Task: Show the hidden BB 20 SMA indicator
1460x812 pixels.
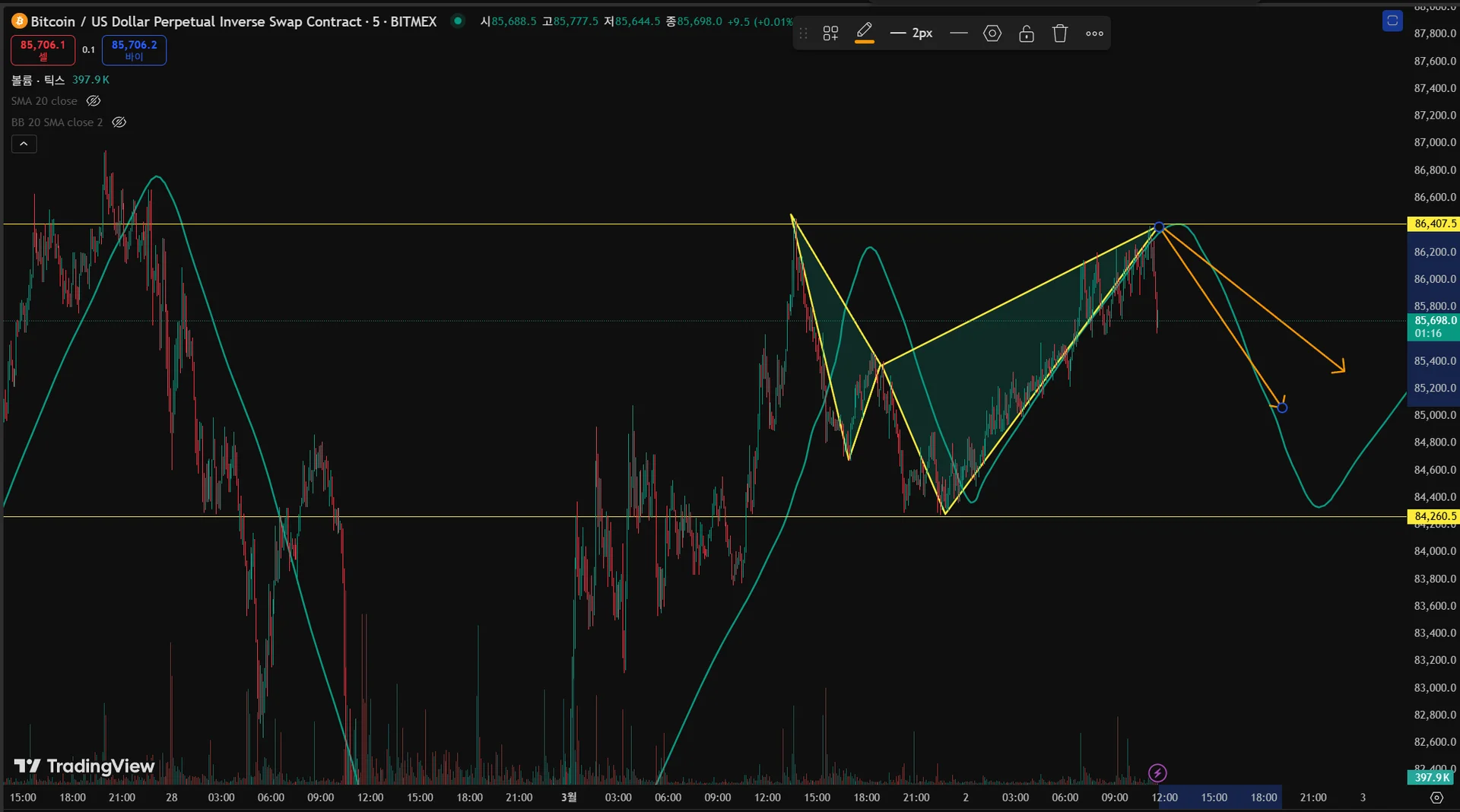Action: pyautogui.click(x=119, y=122)
